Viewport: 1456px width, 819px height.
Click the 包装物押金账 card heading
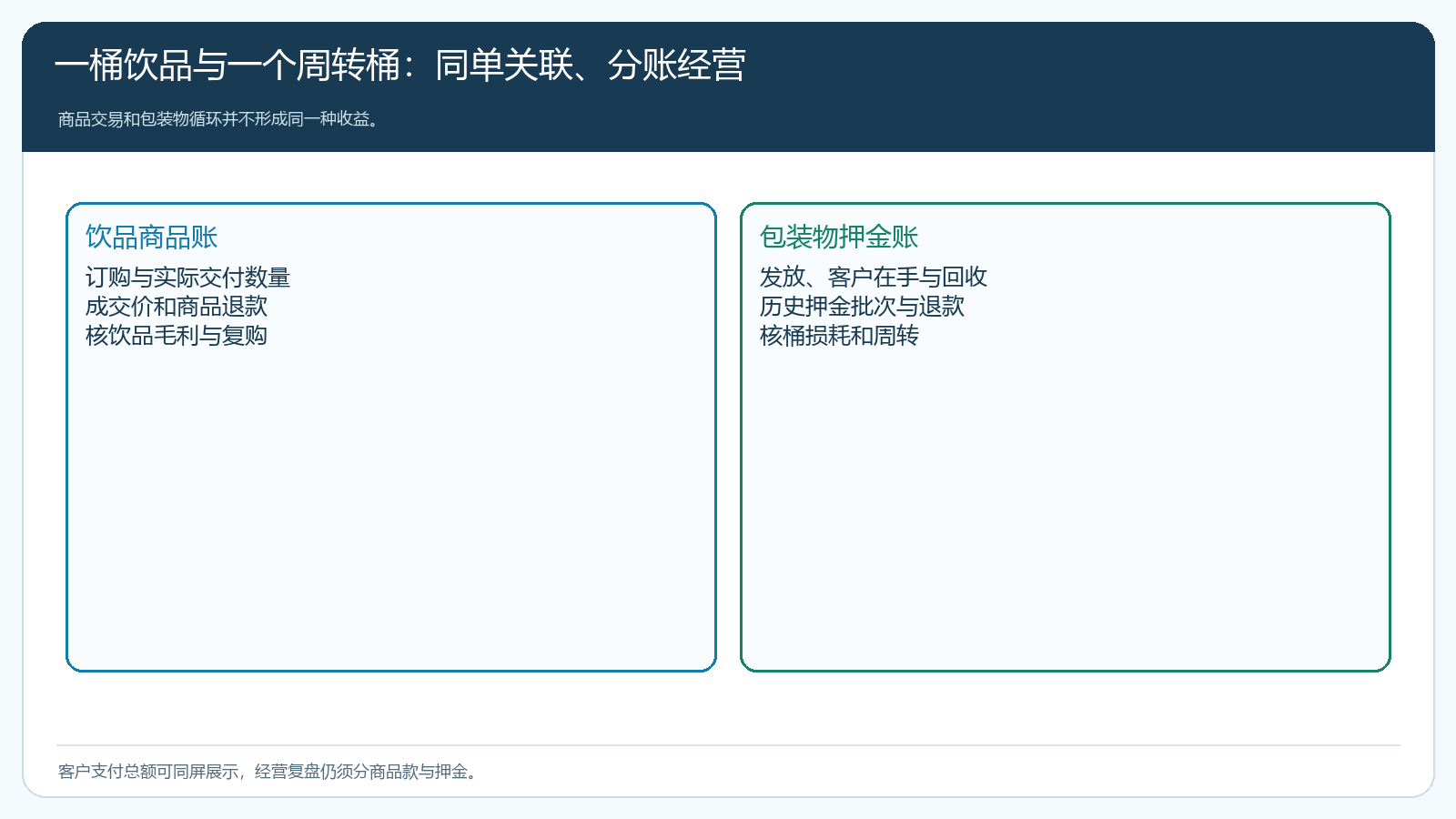[x=839, y=237]
